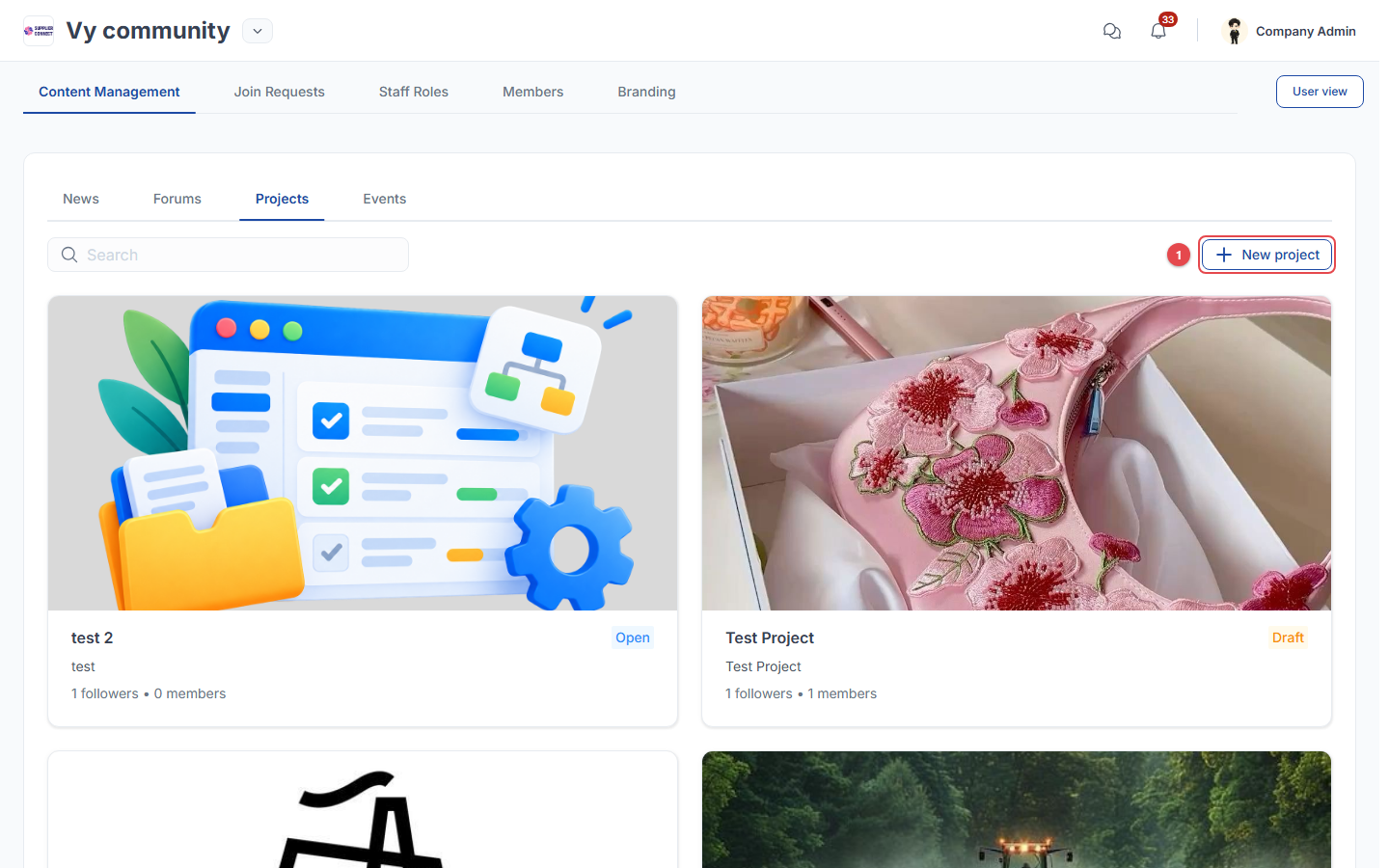Click the 'test 2' project title

tap(93, 637)
